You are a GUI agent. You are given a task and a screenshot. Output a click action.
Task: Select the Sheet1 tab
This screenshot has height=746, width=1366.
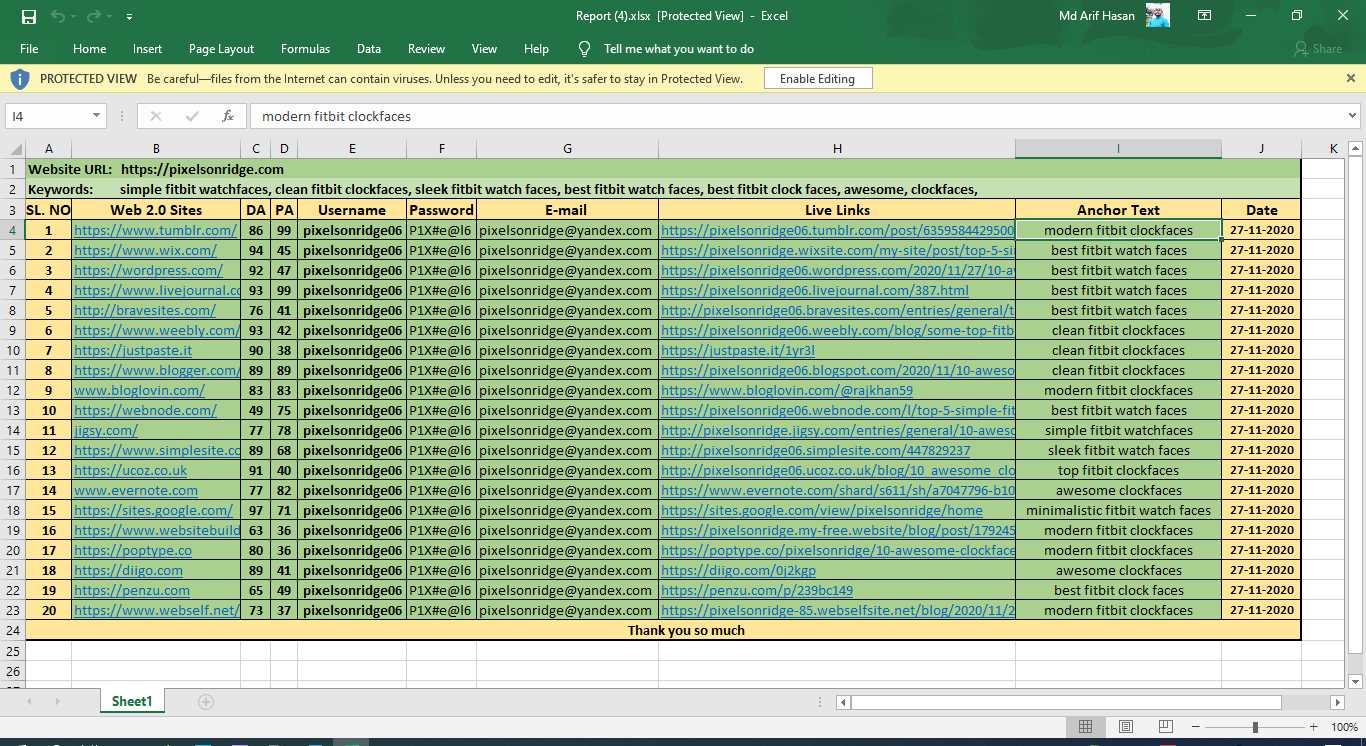coord(131,702)
